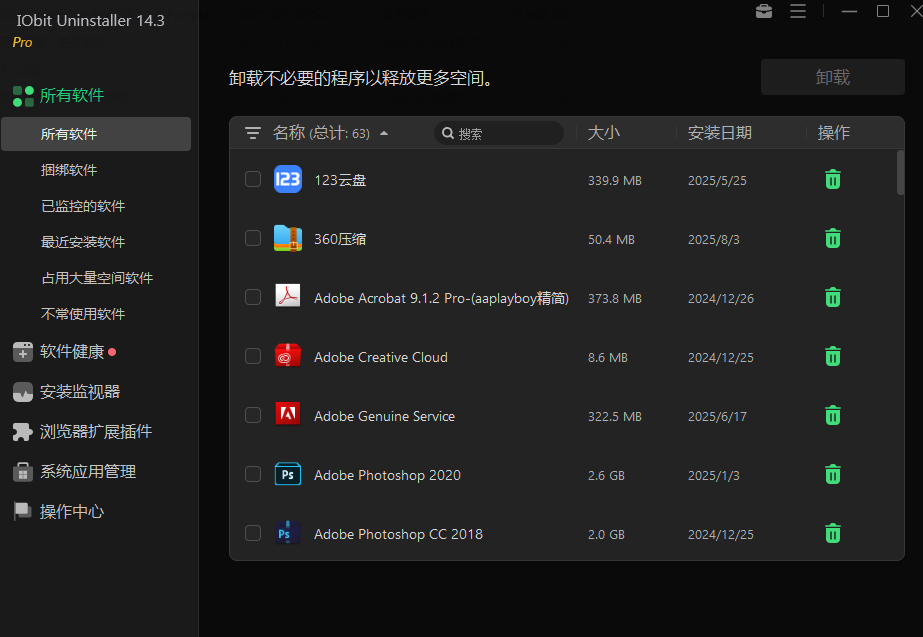Sort list by the 安装日期 column header
This screenshot has width=923, height=637.
point(720,132)
